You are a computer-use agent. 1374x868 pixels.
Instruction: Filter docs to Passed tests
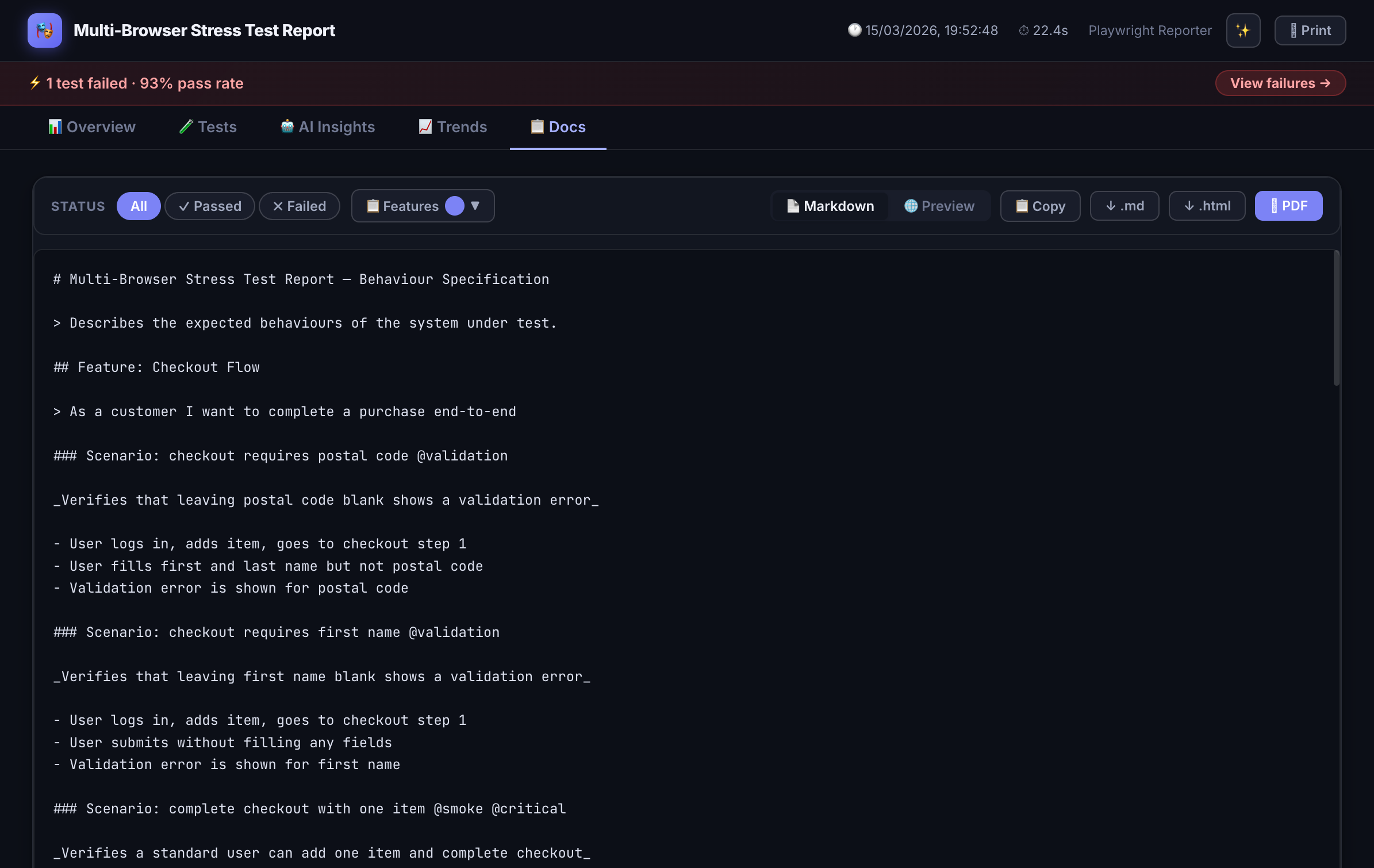[x=210, y=206]
